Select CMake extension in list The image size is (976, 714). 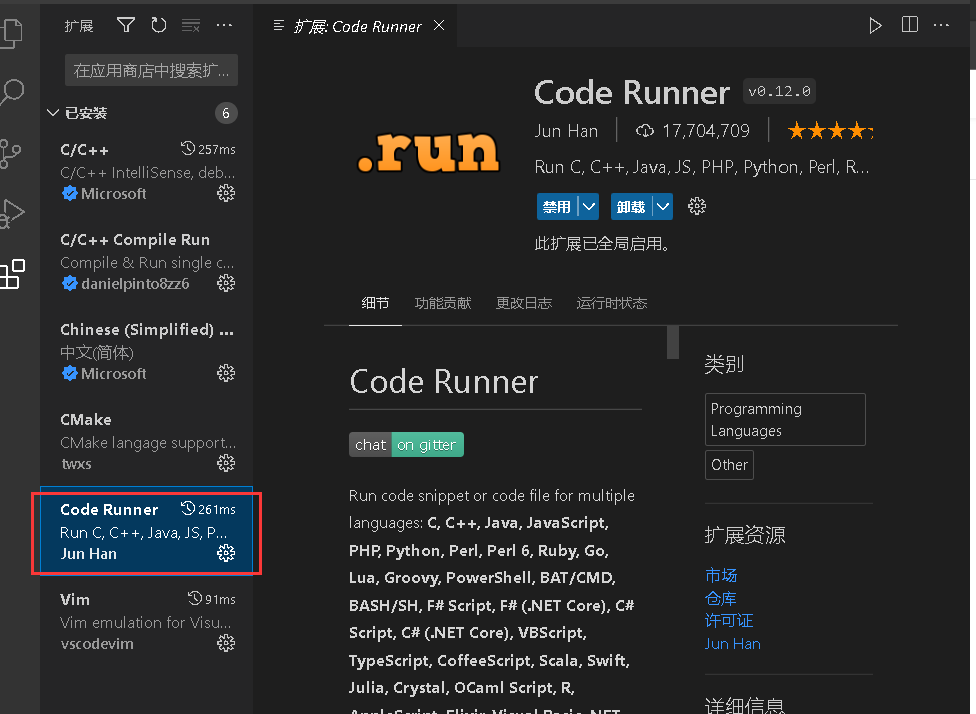click(x=146, y=441)
